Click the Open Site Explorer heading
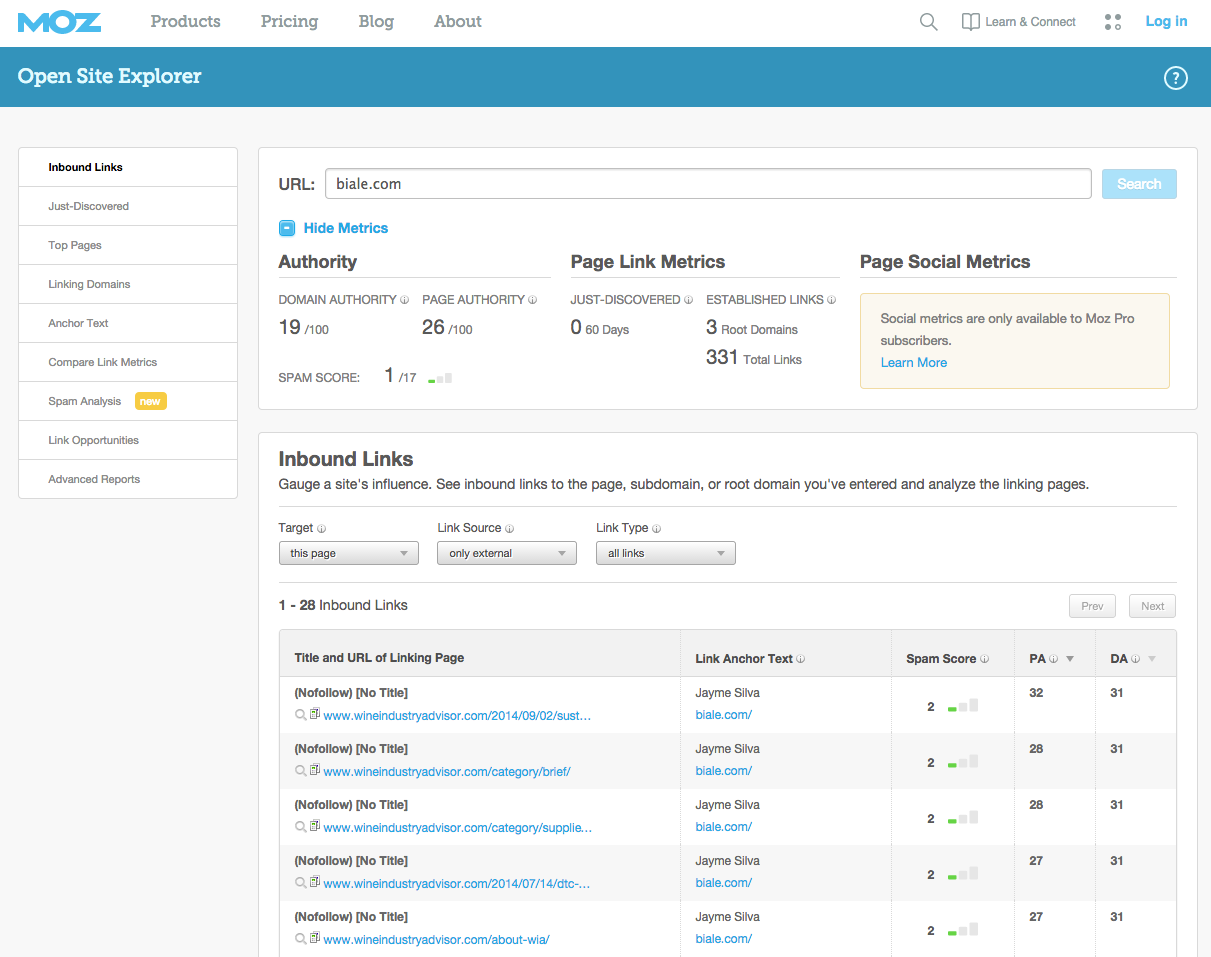This screenshot has width=1211, height=957. 109,76
